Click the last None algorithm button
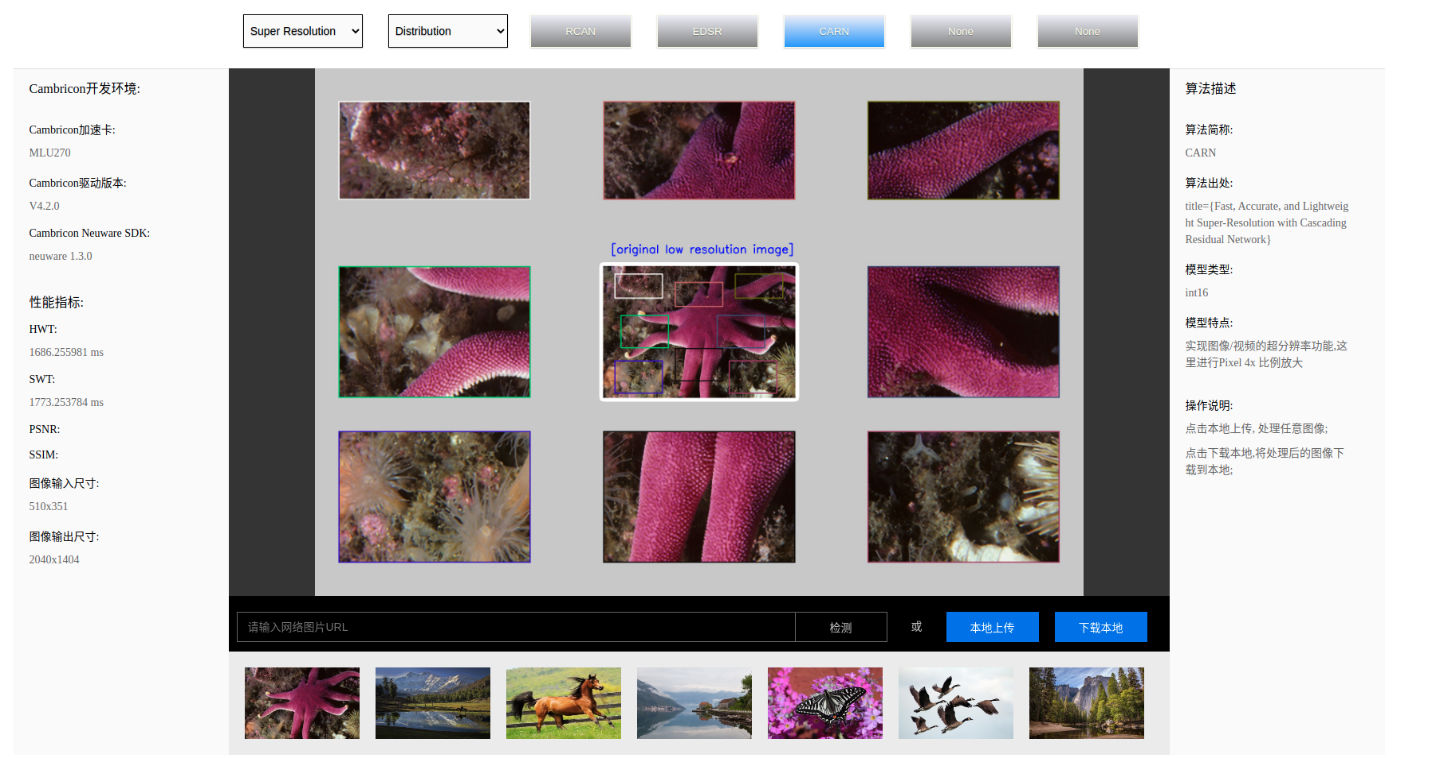Image resolution: width=1432 pixels, height=758 pixels. coord(1087,31)
